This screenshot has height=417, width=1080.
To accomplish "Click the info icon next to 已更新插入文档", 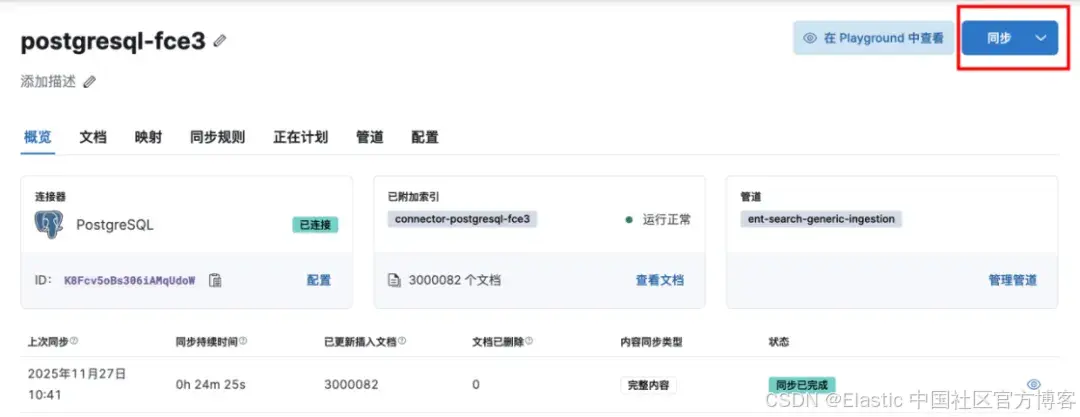I will tap(402, 341).
